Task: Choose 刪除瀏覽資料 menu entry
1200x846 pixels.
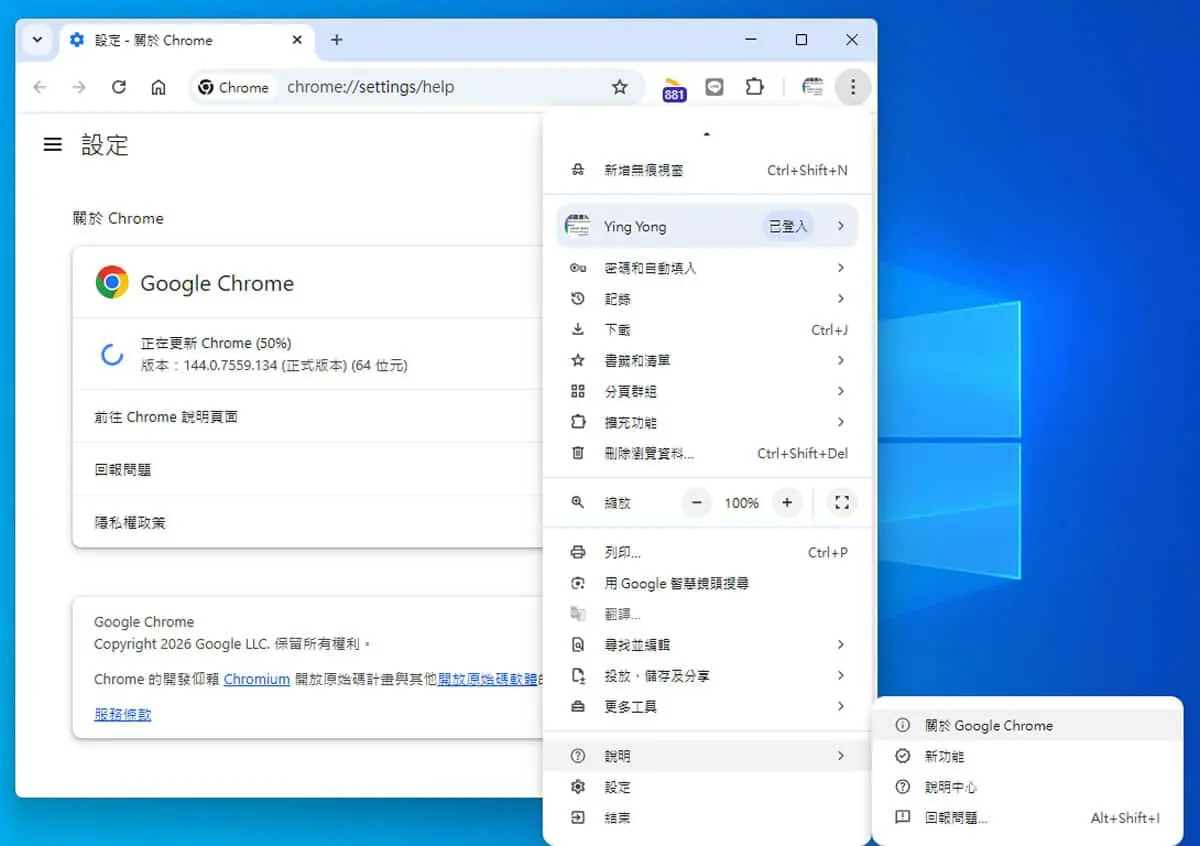Action: (708, 453)
